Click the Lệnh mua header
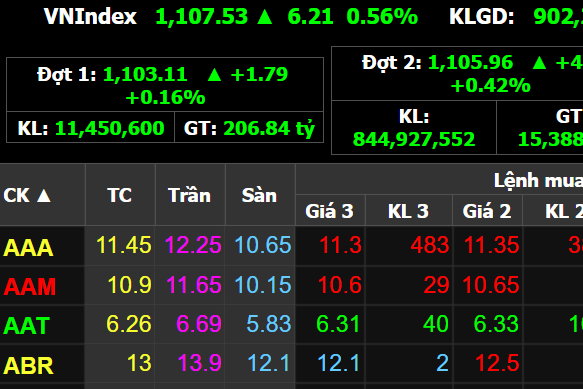The image size is (583, 389). [x=538, y=181]
